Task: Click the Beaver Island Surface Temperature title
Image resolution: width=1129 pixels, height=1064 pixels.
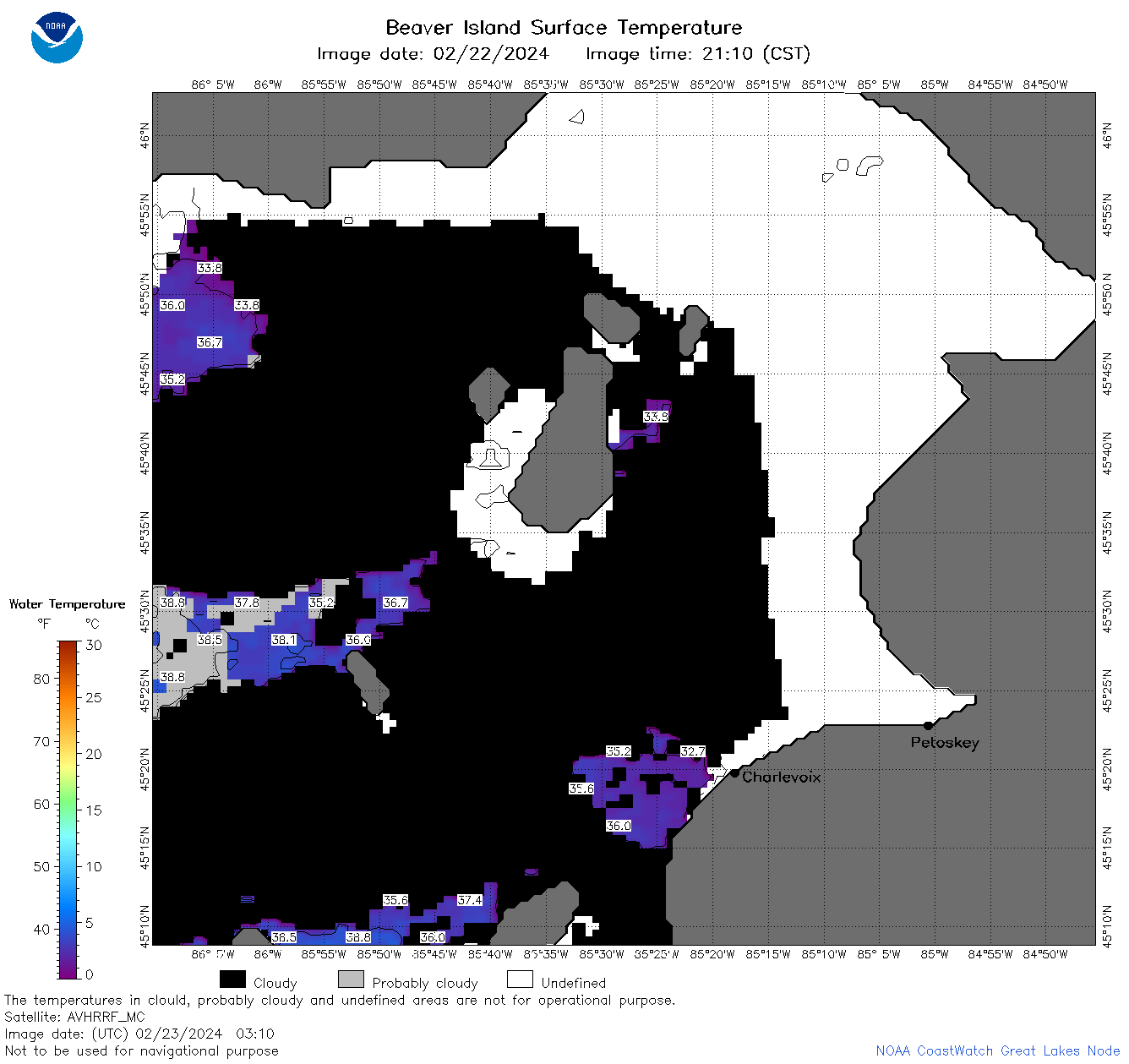Action: 564,27
